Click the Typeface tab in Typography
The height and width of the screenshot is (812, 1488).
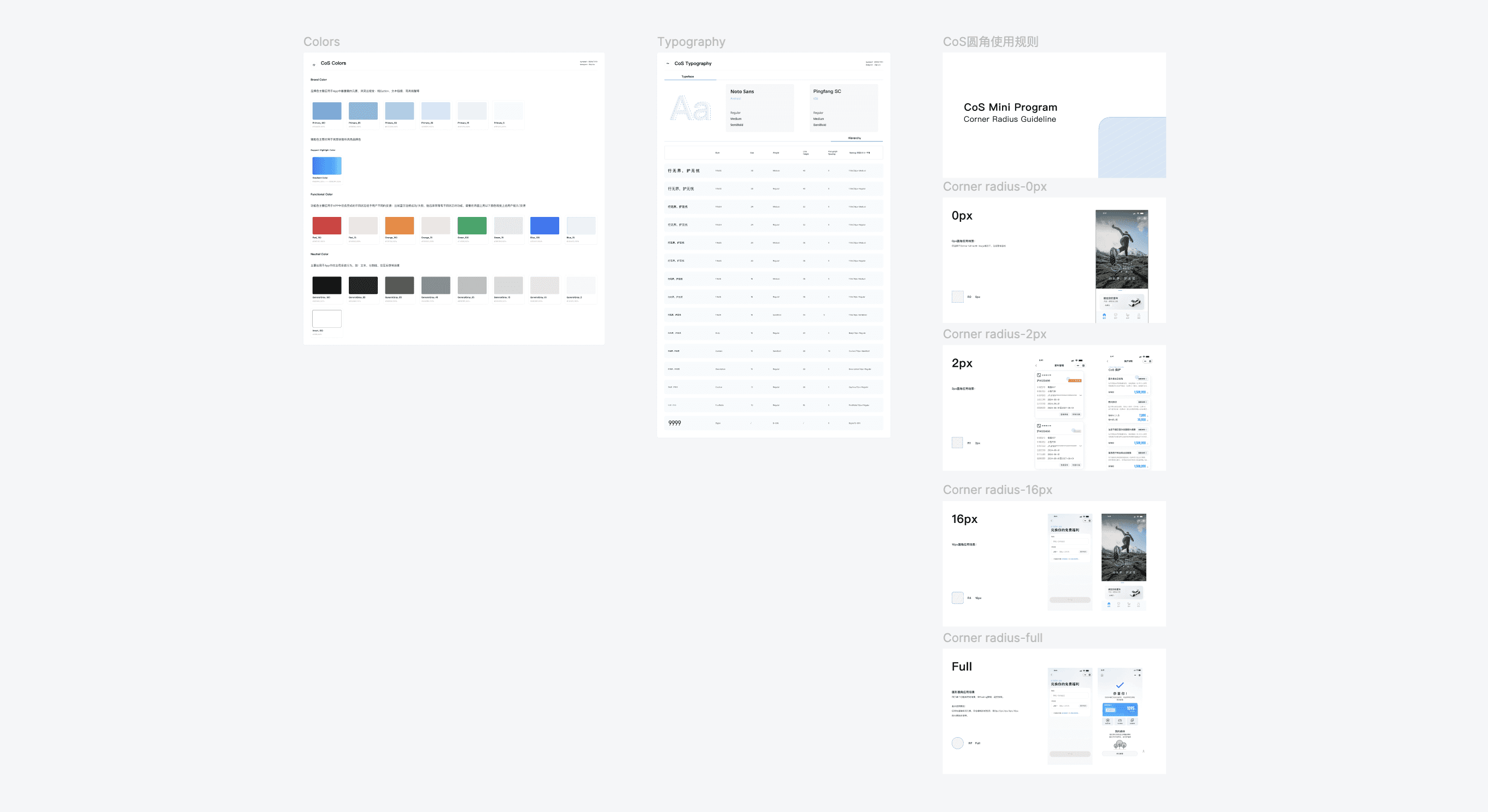point(687,77)
